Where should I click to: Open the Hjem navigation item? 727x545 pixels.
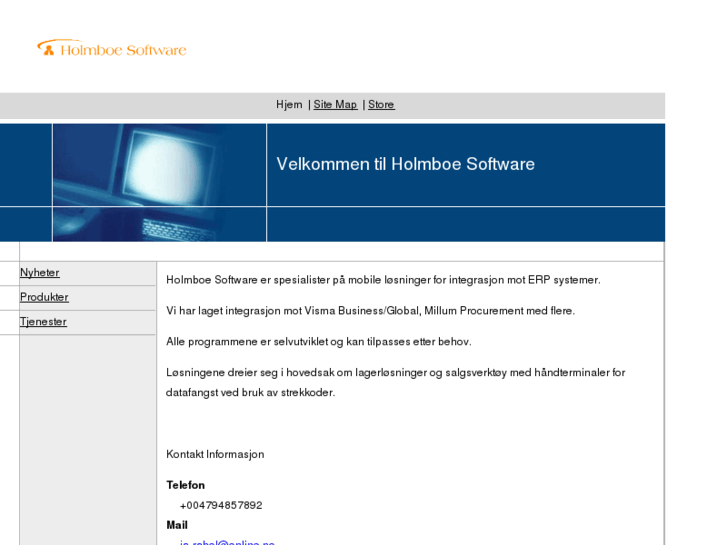click(289, 105)
